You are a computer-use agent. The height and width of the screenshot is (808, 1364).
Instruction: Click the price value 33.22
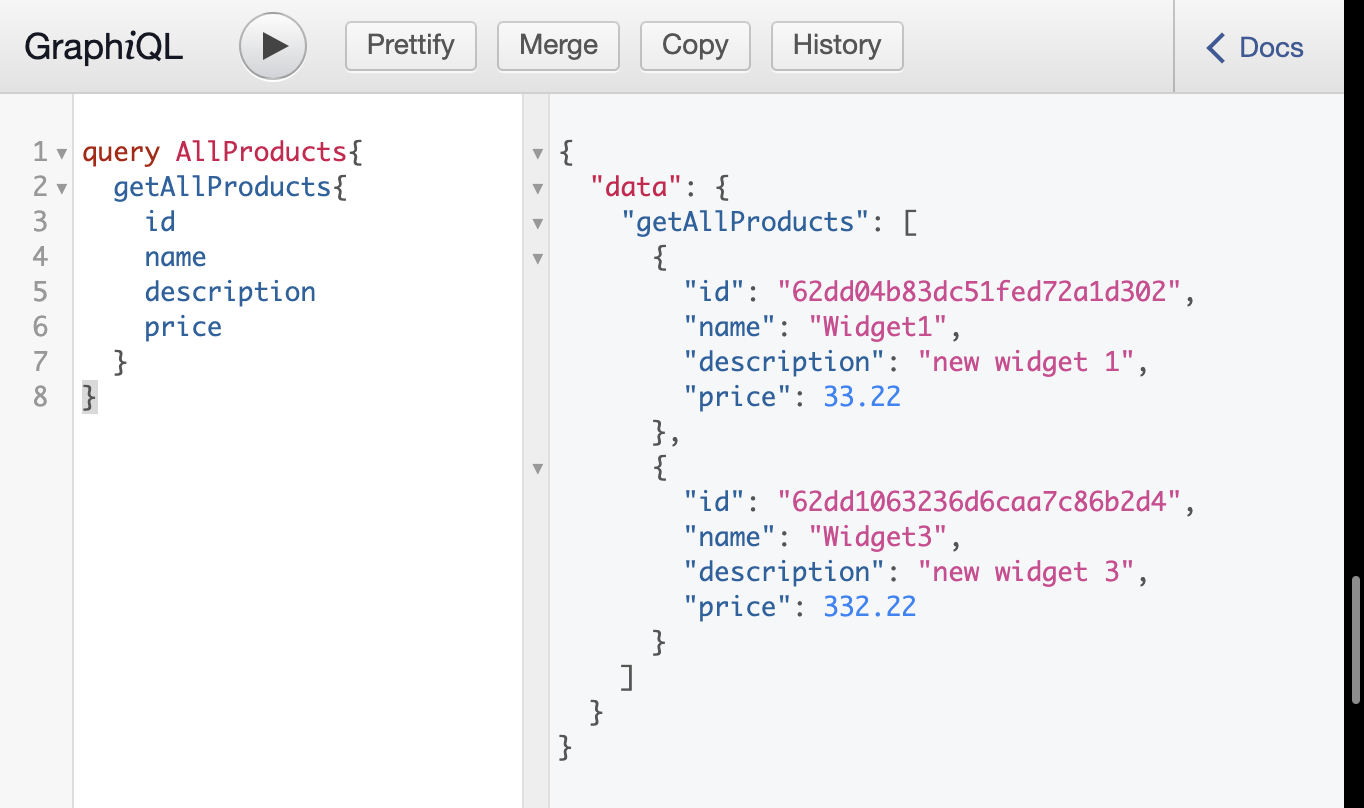862,397
